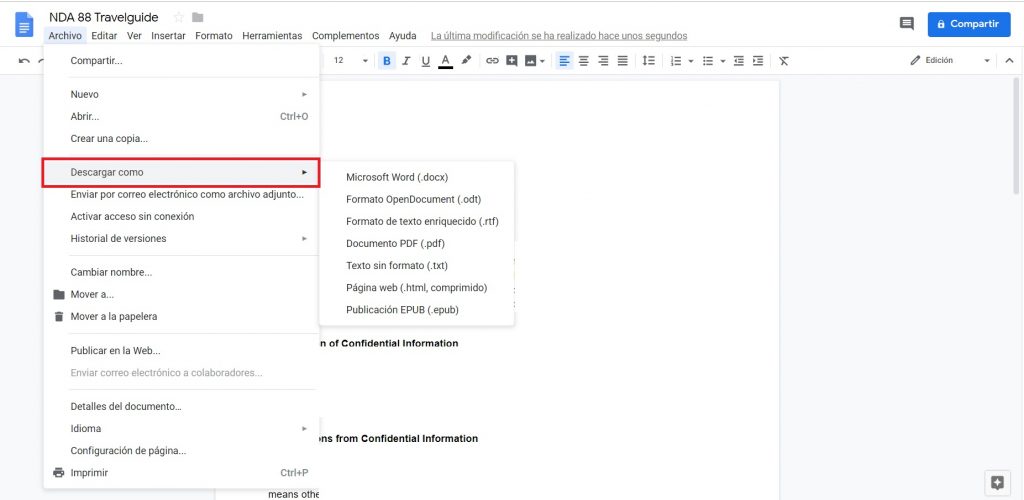Choose Compartir... in the Archivo menu

(x=182, y=61)
